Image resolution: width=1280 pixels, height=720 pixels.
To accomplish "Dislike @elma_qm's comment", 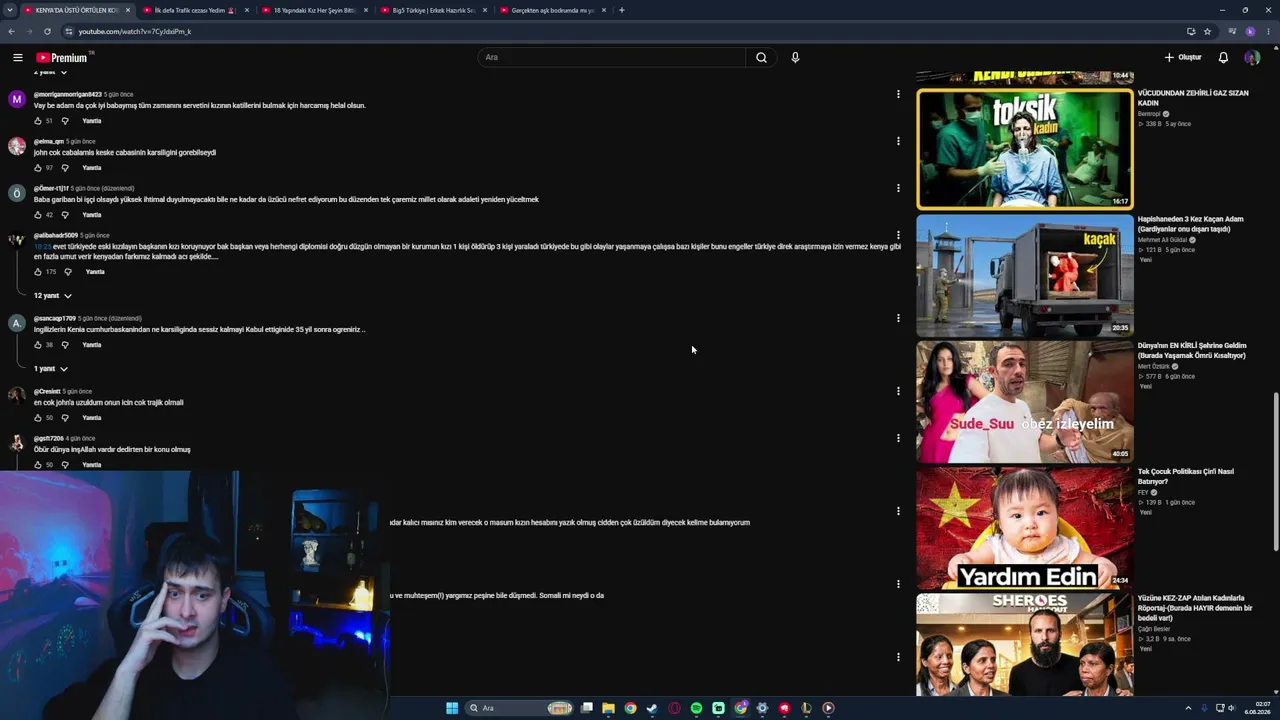I will (65, 168).
